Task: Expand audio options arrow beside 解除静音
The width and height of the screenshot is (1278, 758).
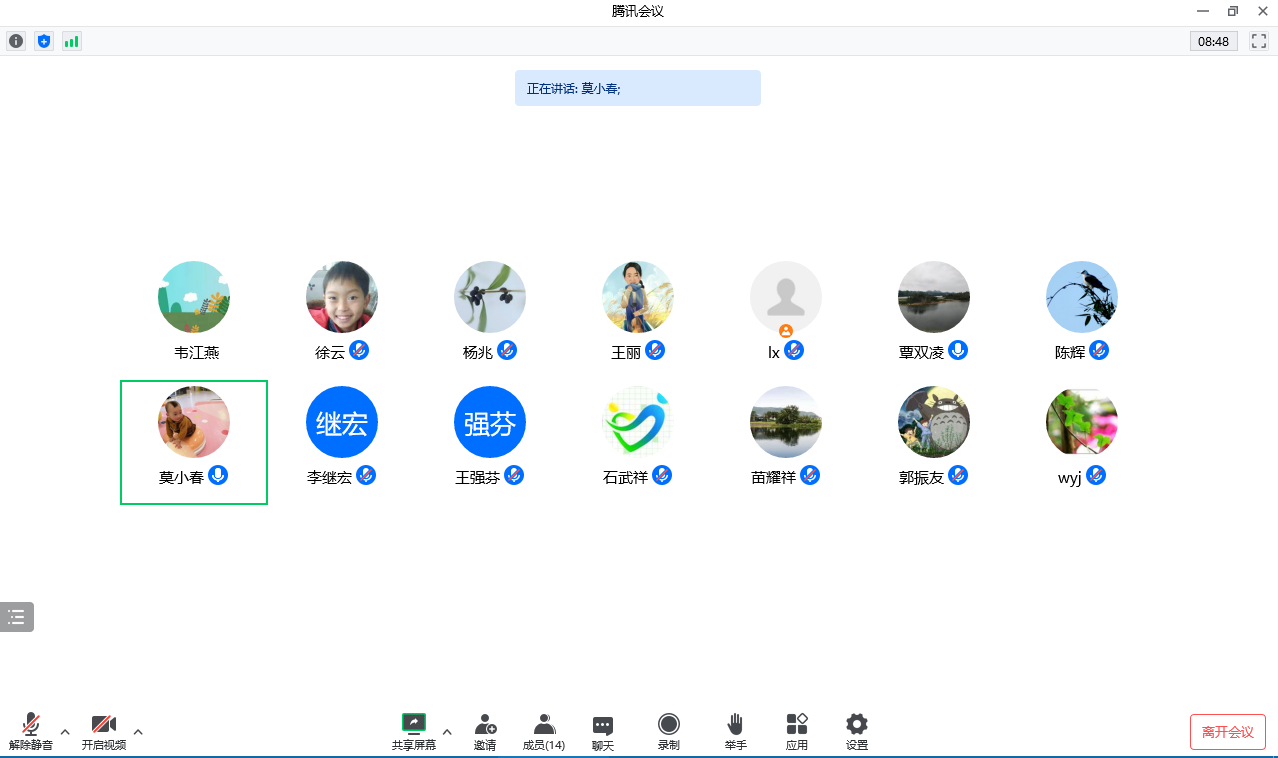Action: [x=65, y=732]
